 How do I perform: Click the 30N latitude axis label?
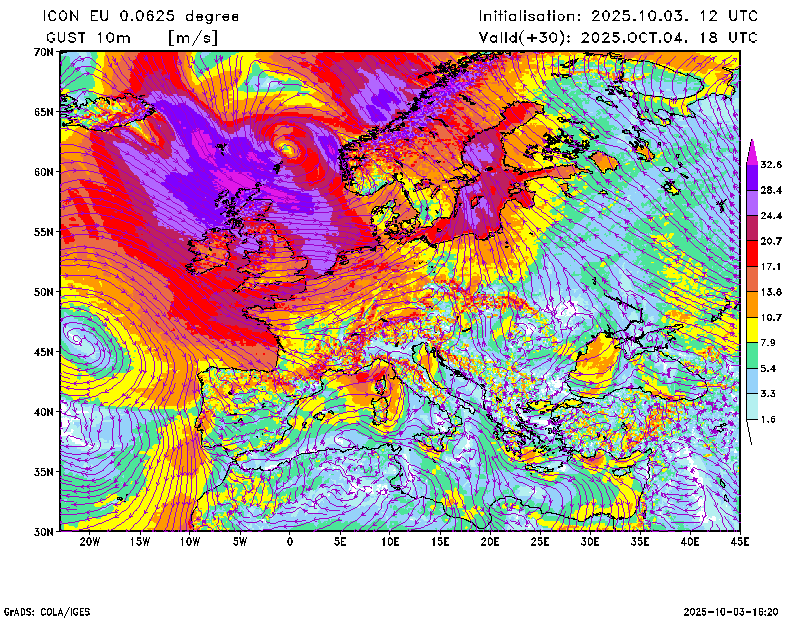click(x=42, y=531)
